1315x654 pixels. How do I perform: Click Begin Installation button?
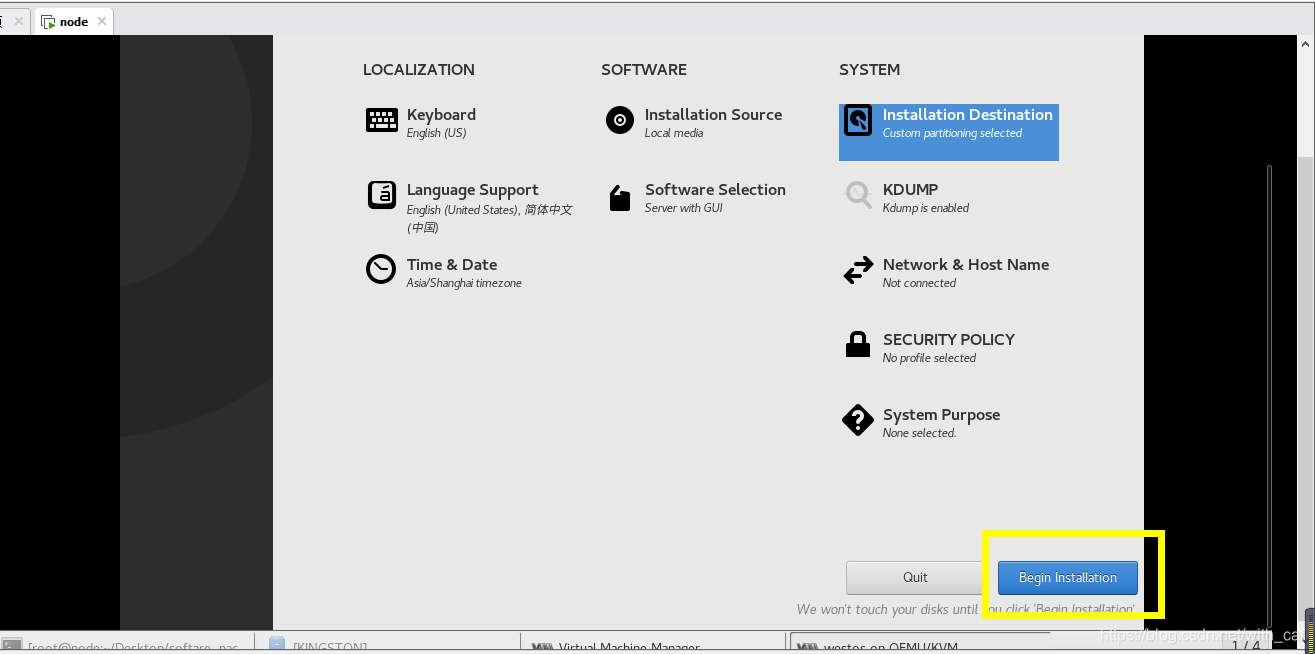pyautogui.click(x=1068, y=578)
